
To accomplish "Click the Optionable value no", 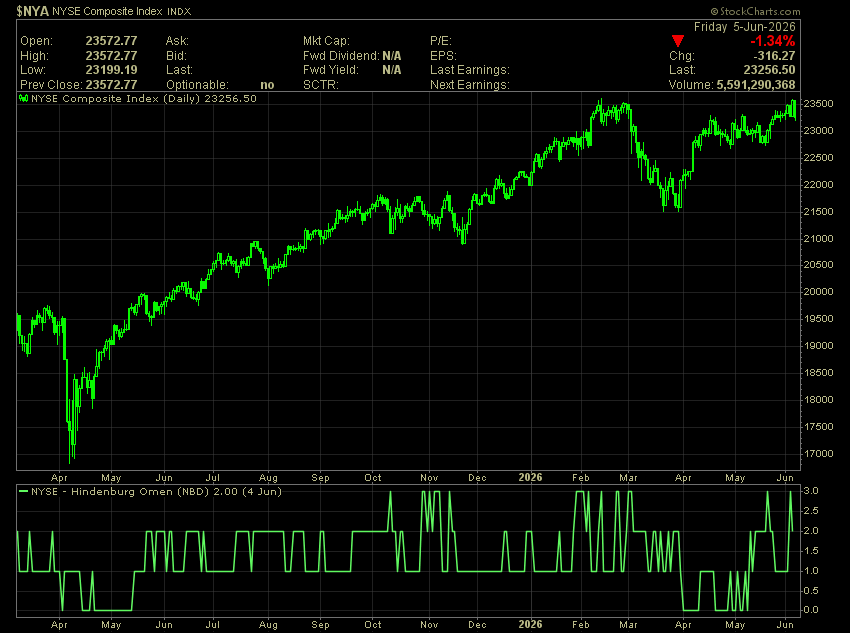I will click(x=267, y=85).
